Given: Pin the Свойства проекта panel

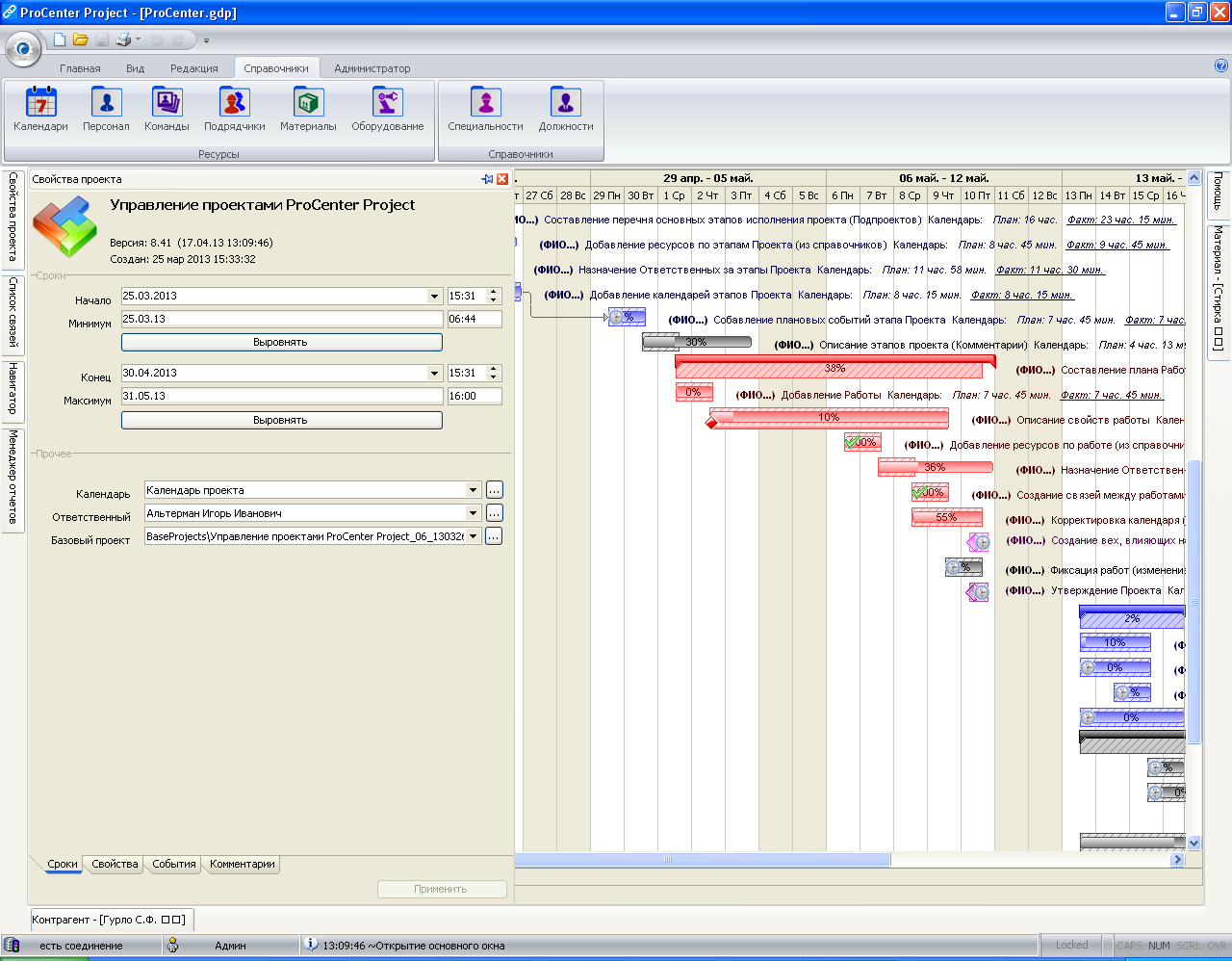Looking at the screenshot, I should (x=487, y=179).
